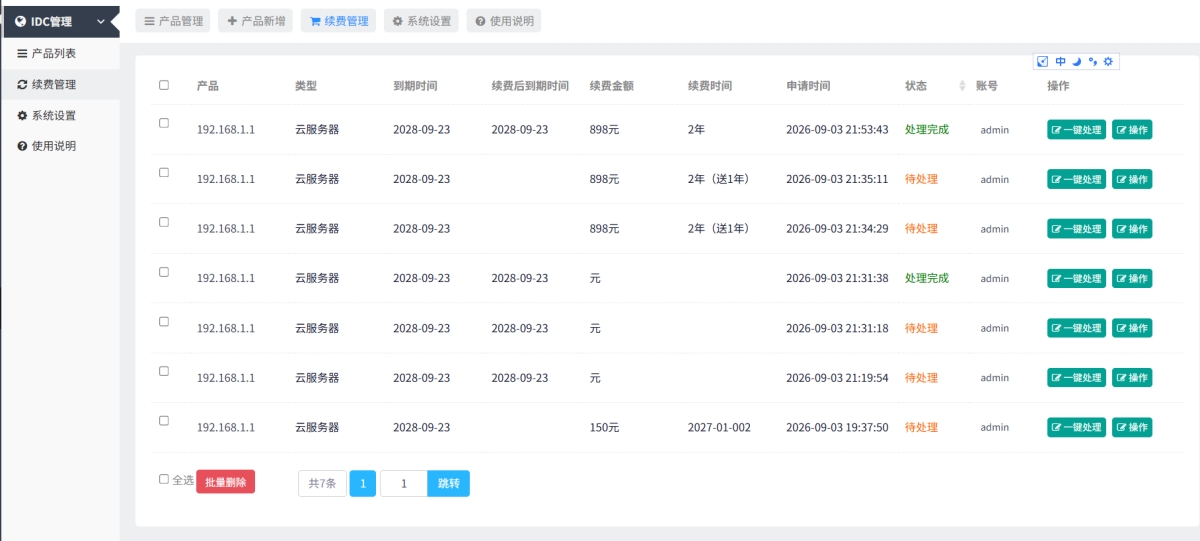Click the globe icon beside IDC管理
The height and width of the screenshot is (541, 1200).
[x=20, y=21]
